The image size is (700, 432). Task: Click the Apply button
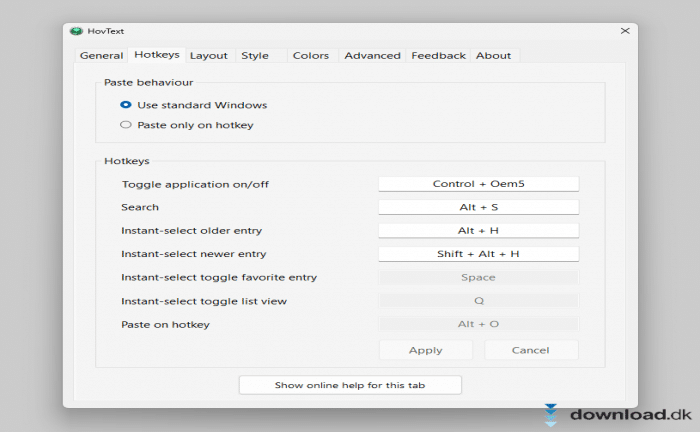pyautogui.click(x=426, y=350)
